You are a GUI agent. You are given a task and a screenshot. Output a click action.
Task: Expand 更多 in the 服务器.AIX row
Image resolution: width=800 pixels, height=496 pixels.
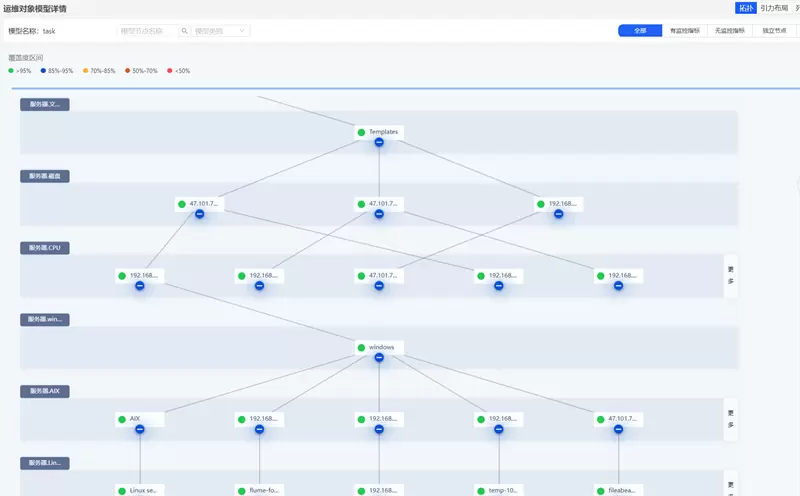(731, 419)
